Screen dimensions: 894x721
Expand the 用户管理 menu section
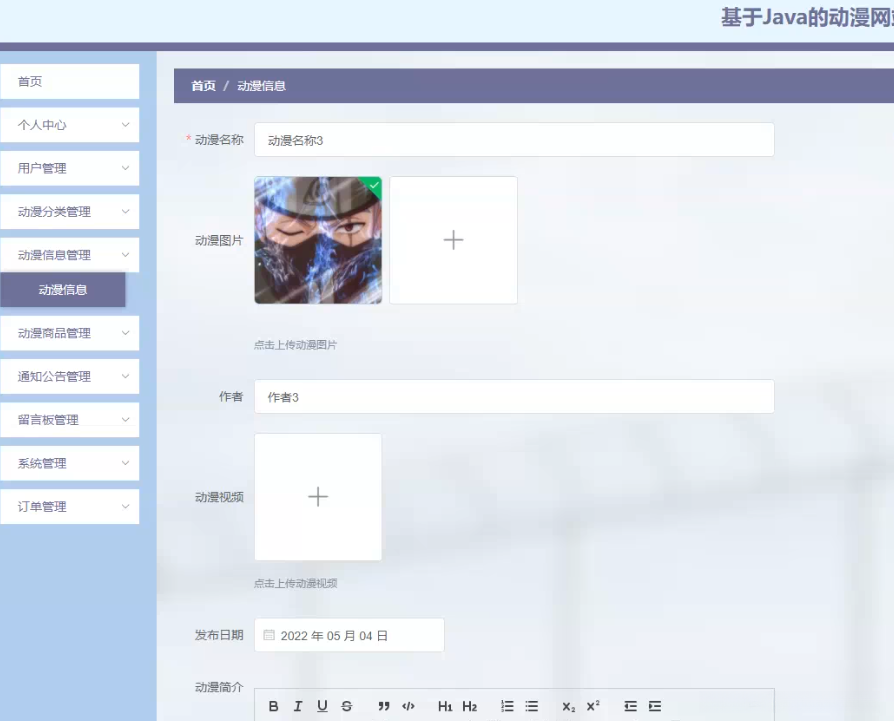click(70, 168)
